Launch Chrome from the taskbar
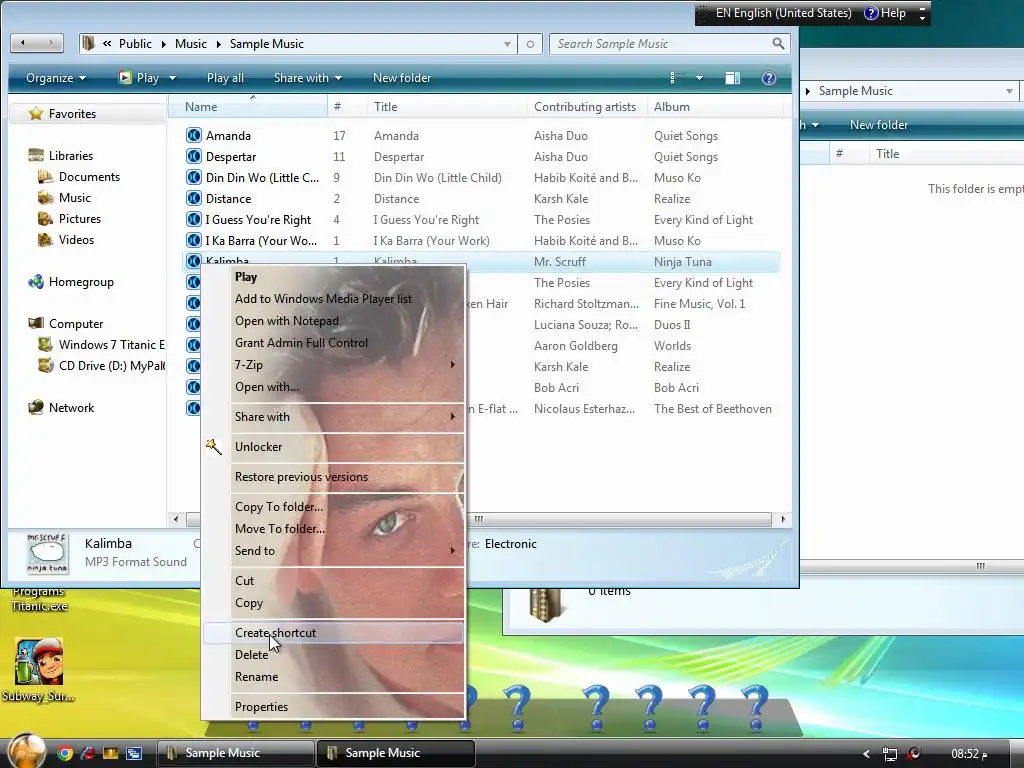Screen dimensions: 1024x768 coord(65,754)
